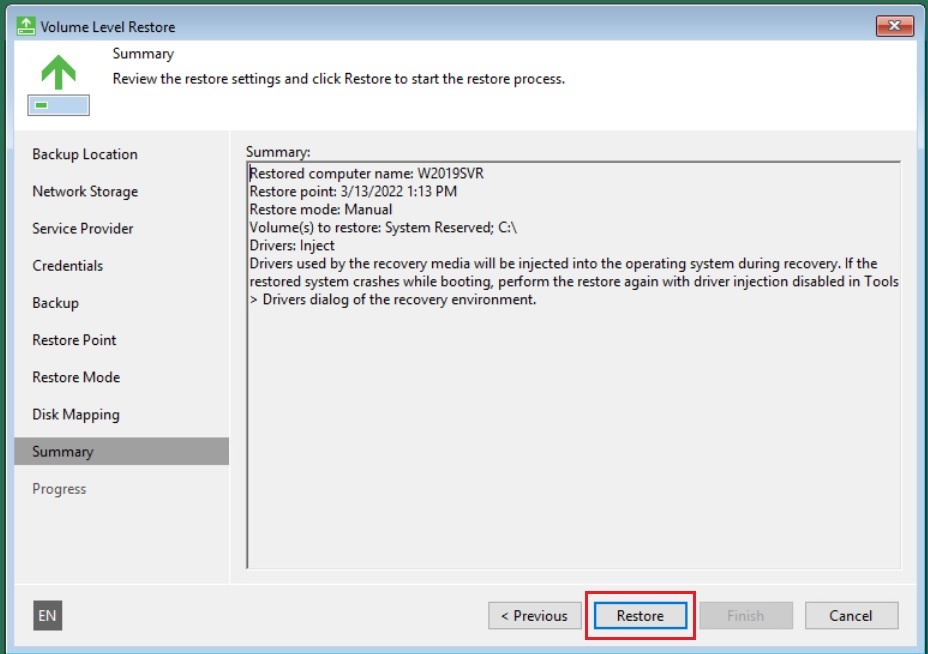Cancel the restore wizard

pos(851,616)
